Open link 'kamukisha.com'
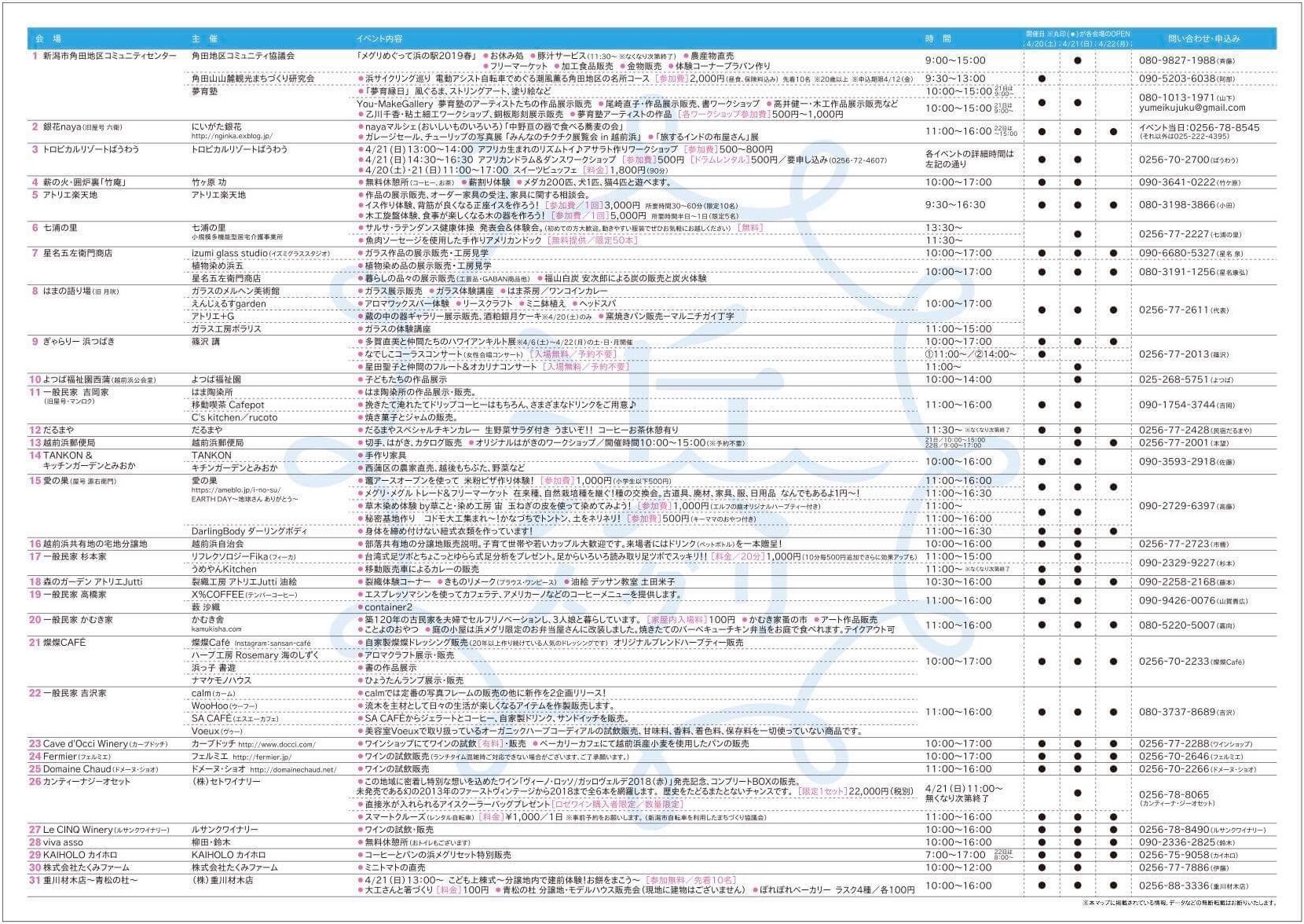This screenshot has height=924, width=1304. (x=217, y=629)
